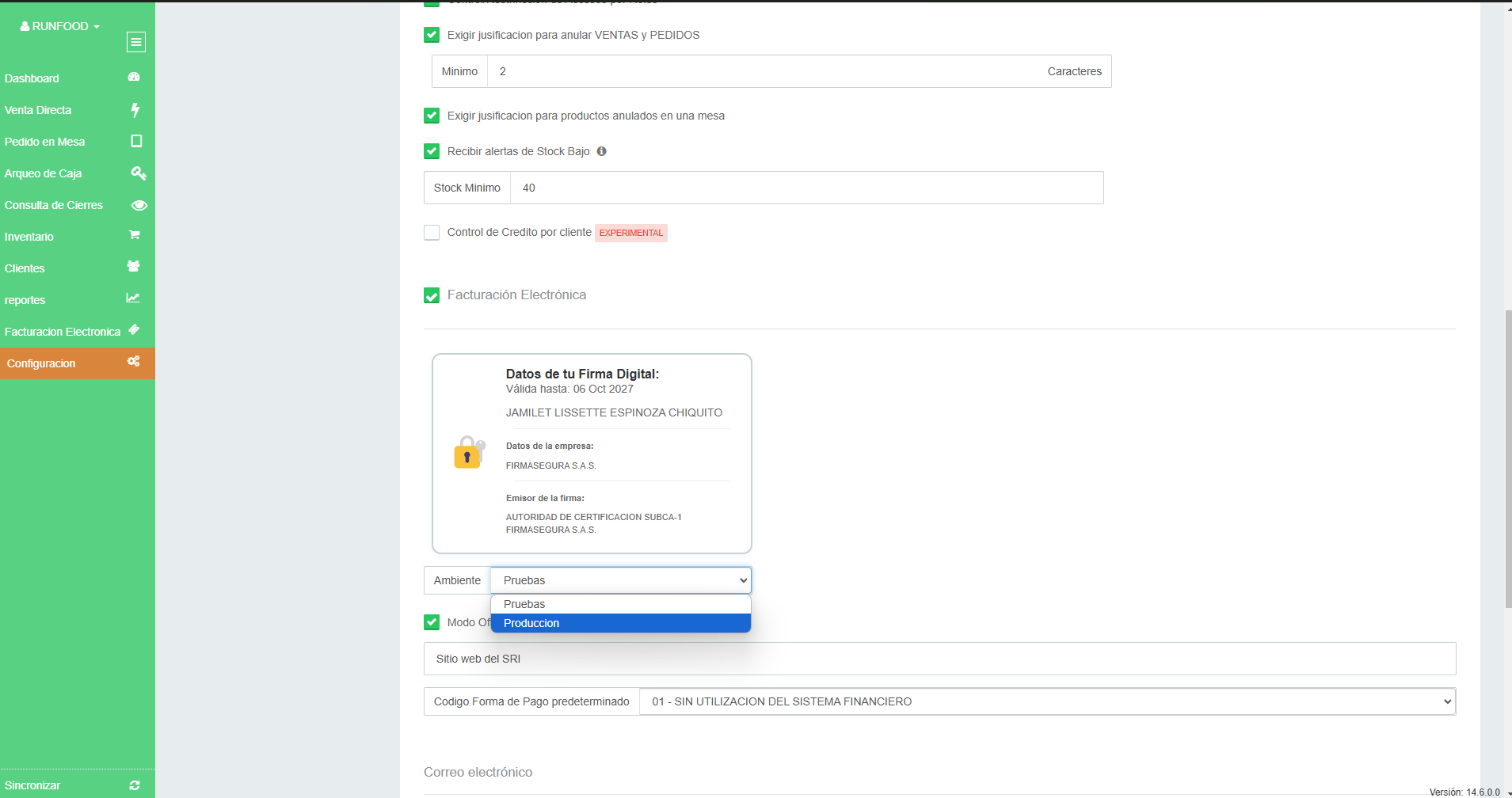Collapse the Ambiente dropdown select
The height and width of the screenshot is (798, 1512).
pyautogui.click(x=621, y=580)
